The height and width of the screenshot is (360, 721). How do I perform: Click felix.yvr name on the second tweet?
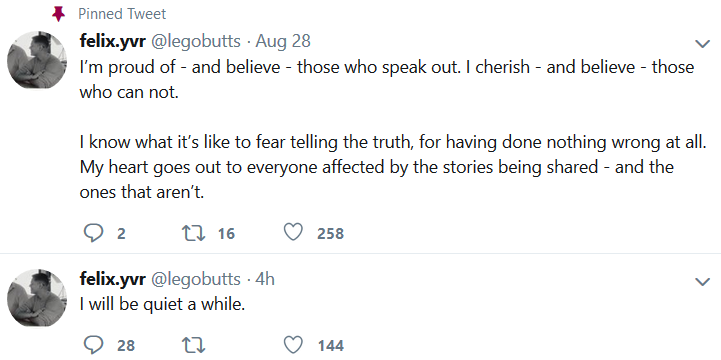pyautogui.click(x=113, y=279)
